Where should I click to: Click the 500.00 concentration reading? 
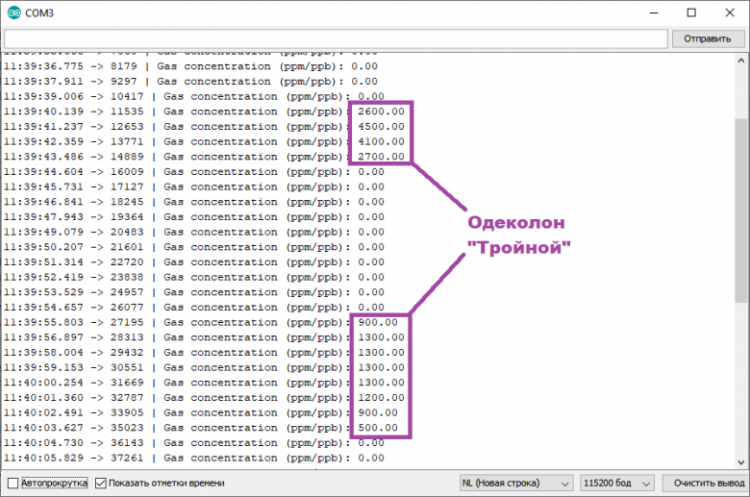378,428
